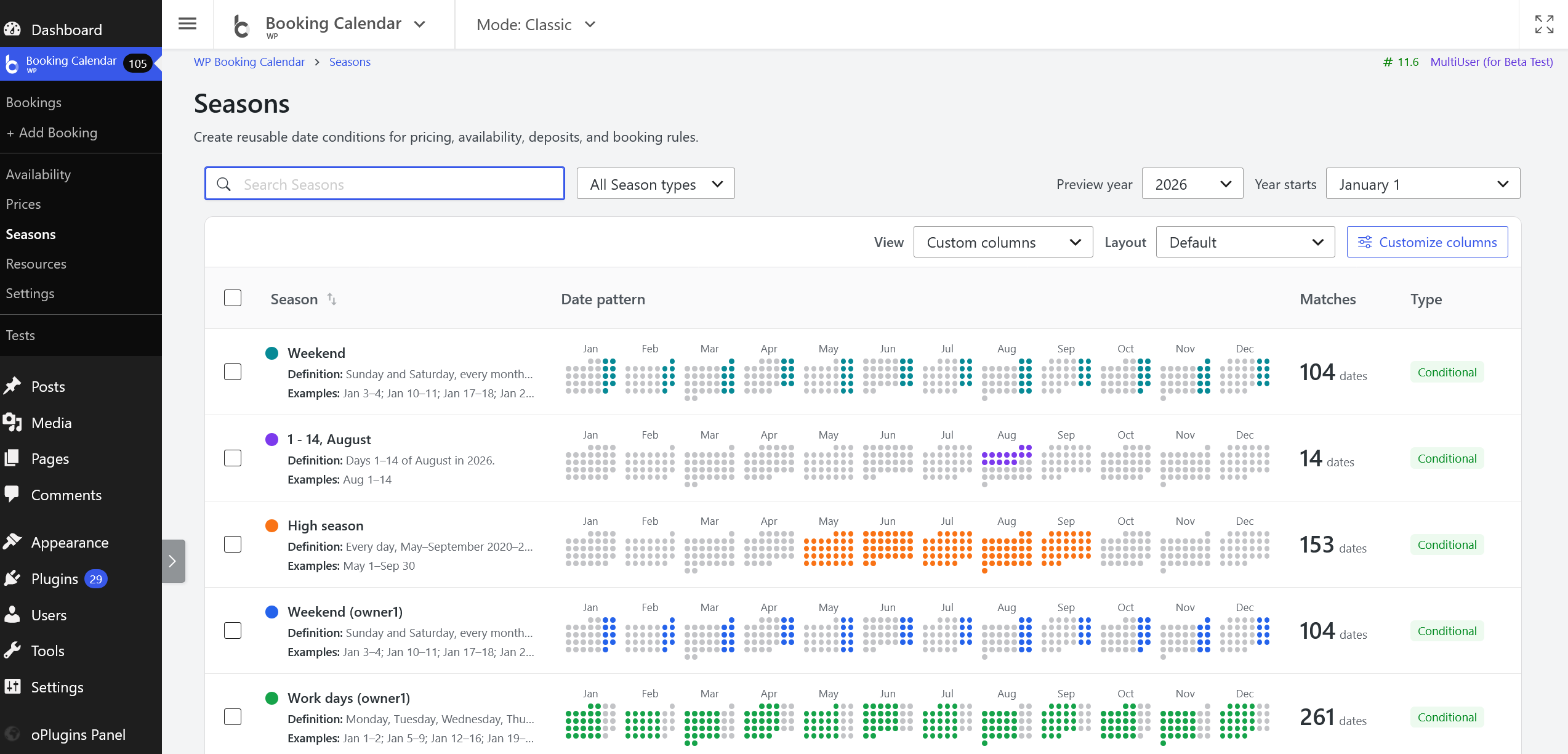Click the purple color dot for 1 - 14, August
This screenshot has width=1568, height=754.
click(x=271, y=439)
